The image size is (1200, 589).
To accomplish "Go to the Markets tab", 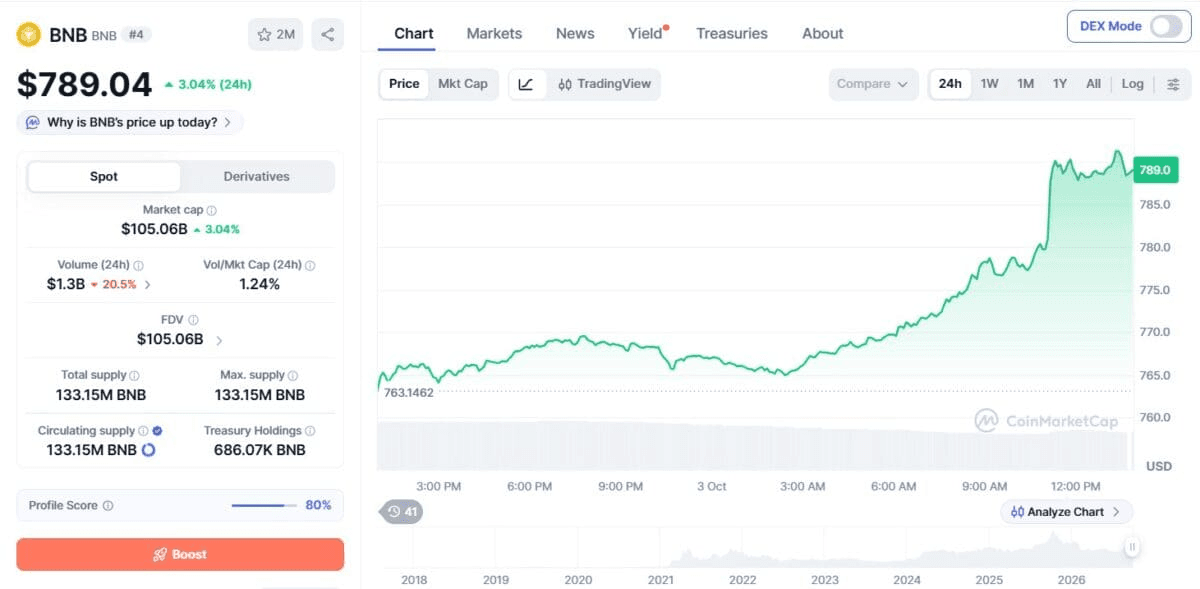I will click(x=494, y=33).
